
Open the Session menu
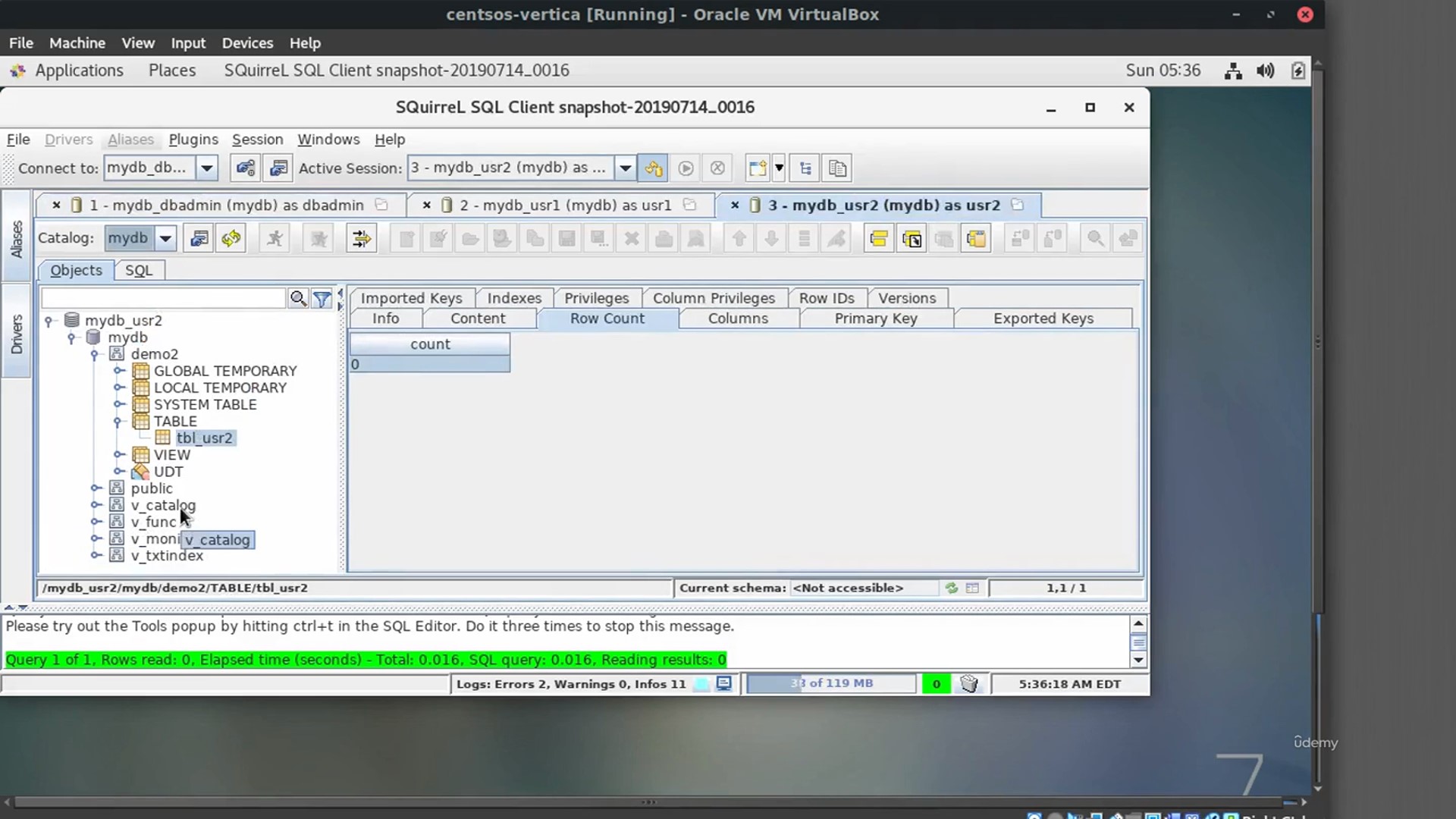click(257, 140)
